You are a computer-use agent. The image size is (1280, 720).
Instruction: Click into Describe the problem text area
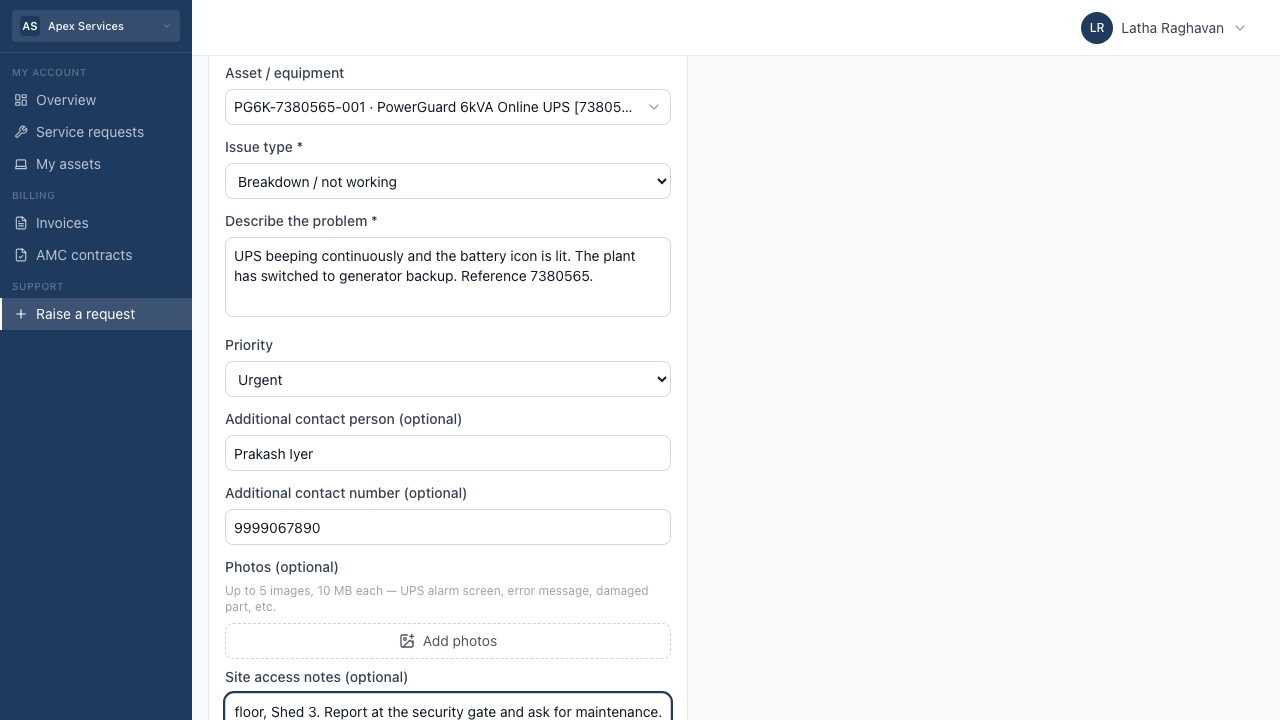click(448, 277)
